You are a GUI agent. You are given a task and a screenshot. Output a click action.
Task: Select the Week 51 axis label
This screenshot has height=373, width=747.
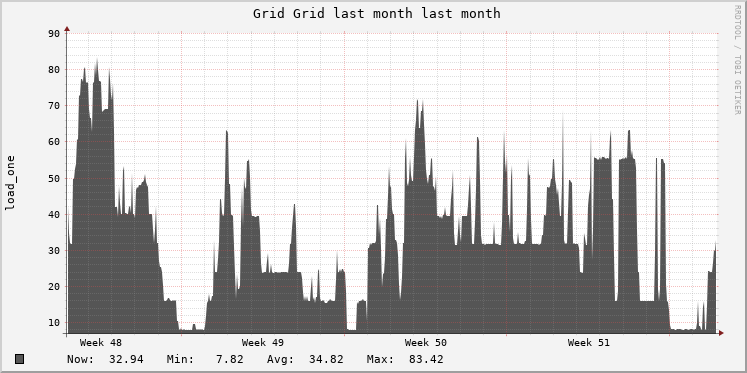[588, 343]
